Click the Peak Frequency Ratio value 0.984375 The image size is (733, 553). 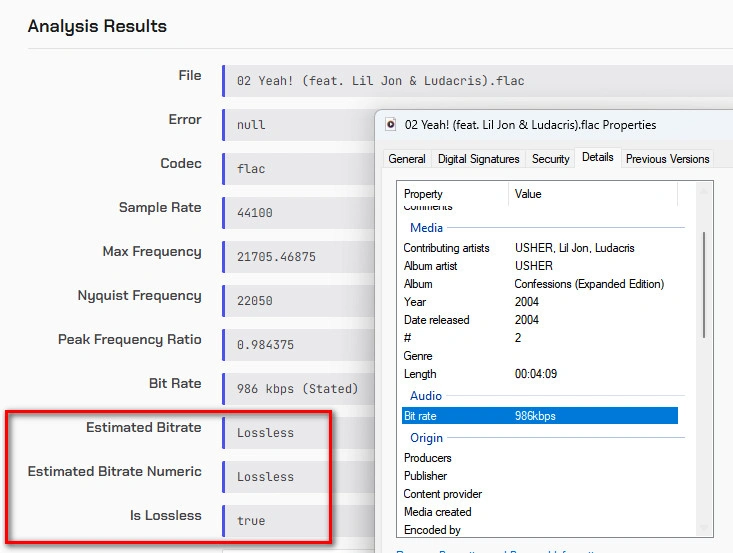(266, 345)
